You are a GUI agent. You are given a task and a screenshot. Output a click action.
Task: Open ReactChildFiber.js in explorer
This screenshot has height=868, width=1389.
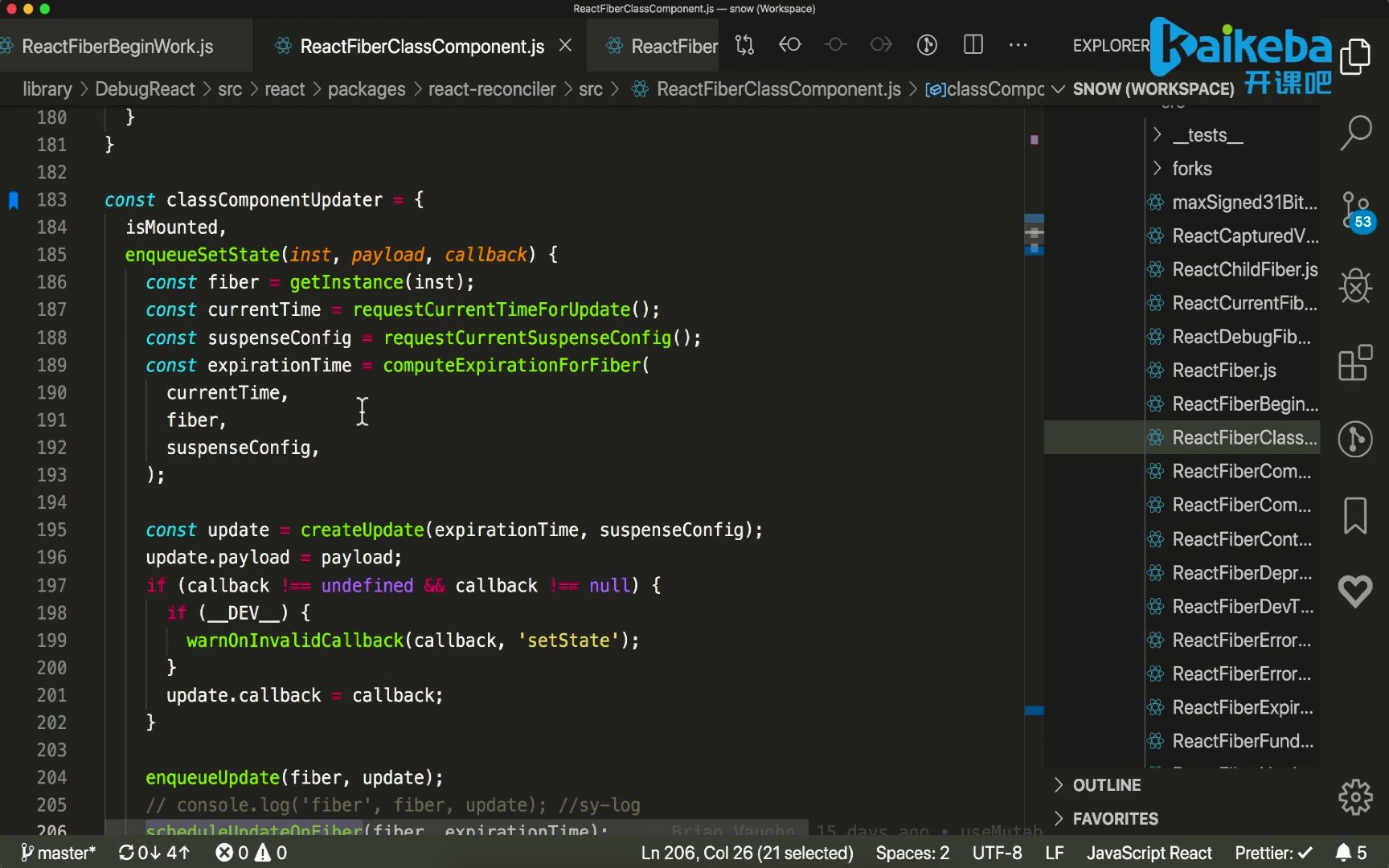1233,270
